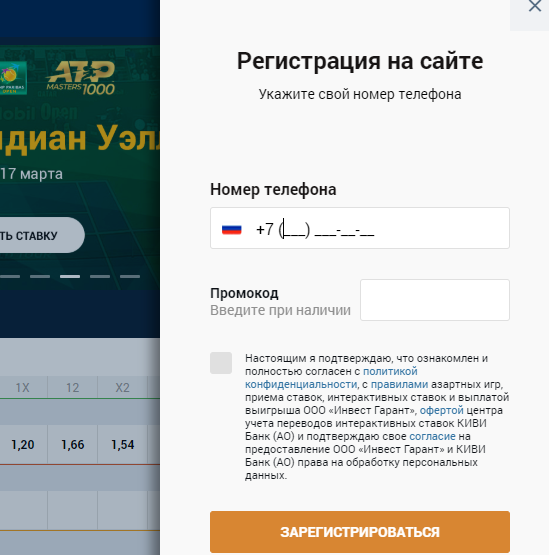This screenshot has height=555, width=549.
Task: Open the согласие link
Action: (432, 436)
